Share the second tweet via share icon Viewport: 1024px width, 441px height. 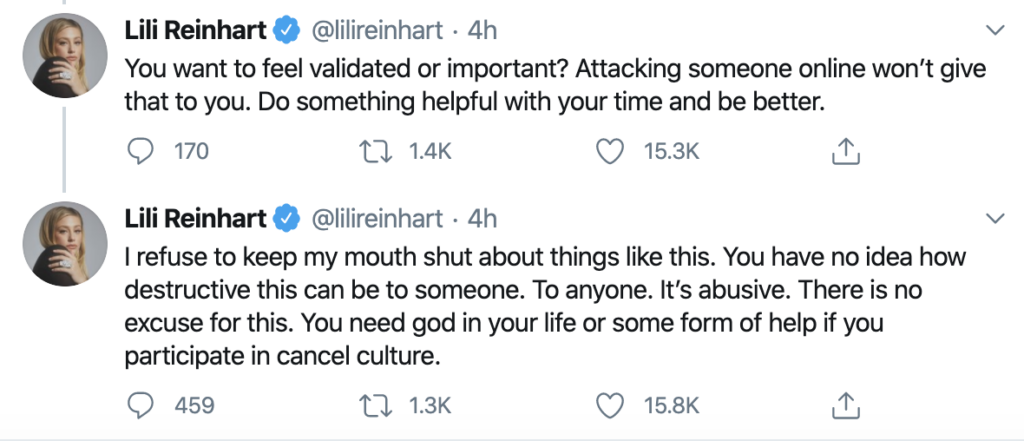pyautogui.click(x=846, y=405)
